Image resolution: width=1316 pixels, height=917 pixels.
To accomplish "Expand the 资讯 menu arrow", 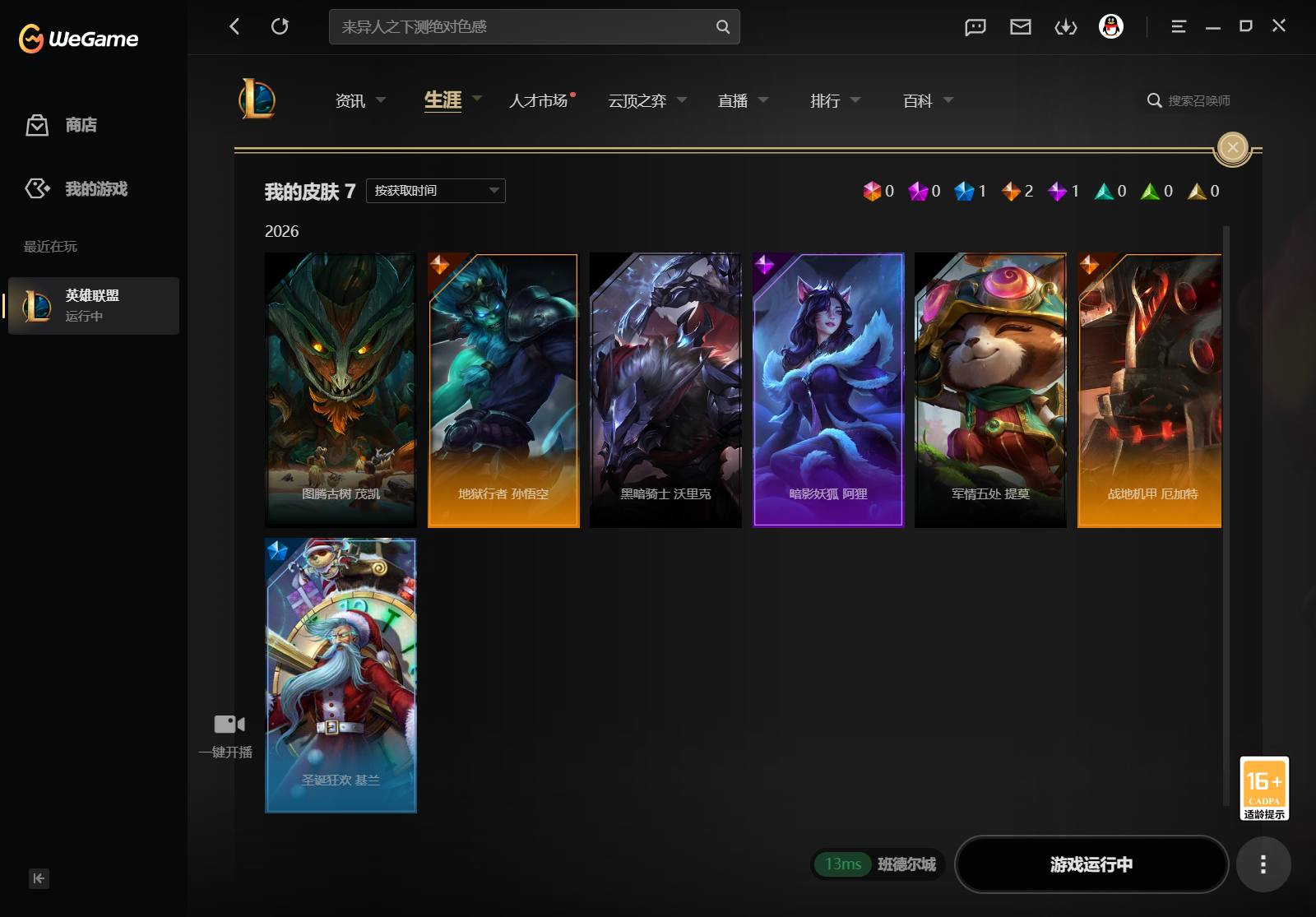I will (381, 100).
